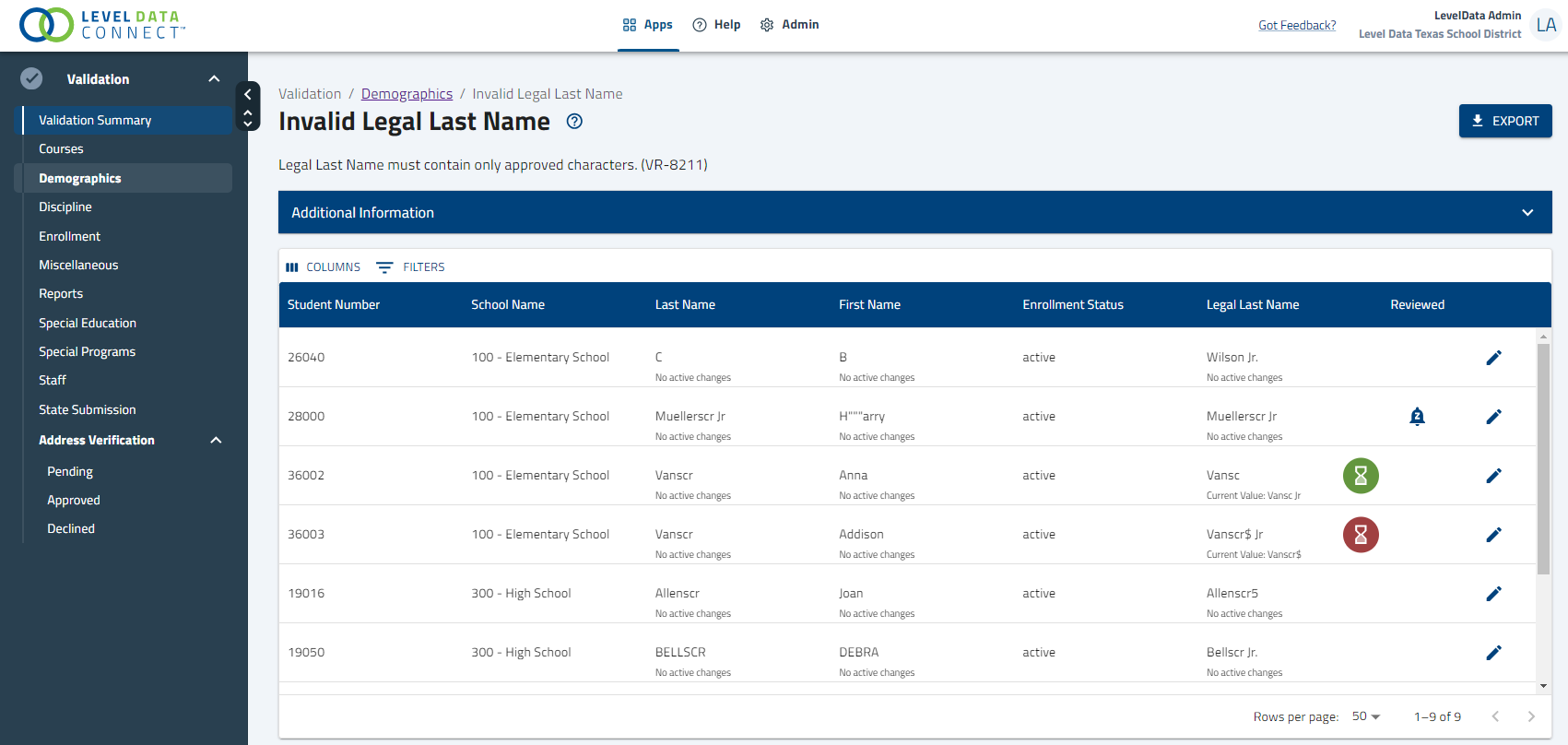Click the scrollbar down arrow

click(1543, 686)
